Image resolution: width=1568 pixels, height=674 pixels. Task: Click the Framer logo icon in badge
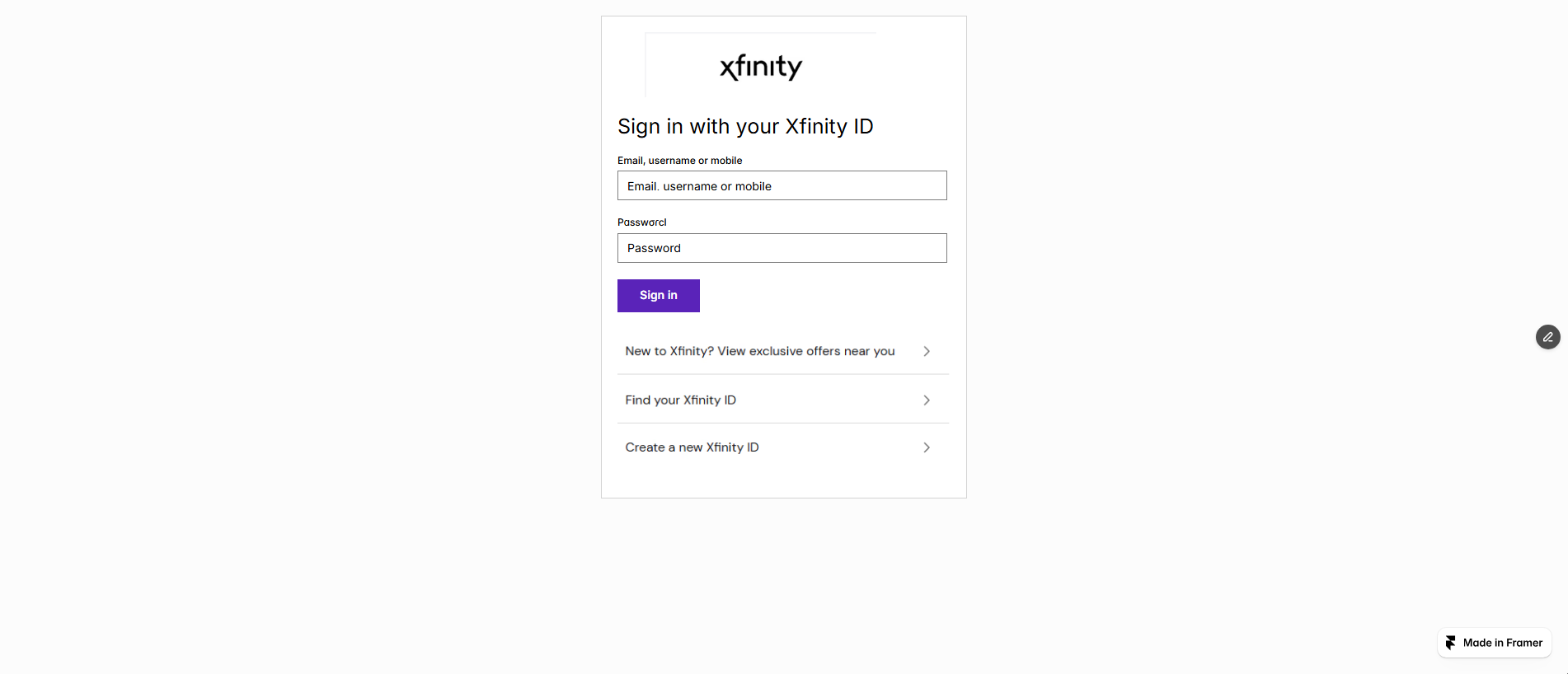(x=1451, y=643)
